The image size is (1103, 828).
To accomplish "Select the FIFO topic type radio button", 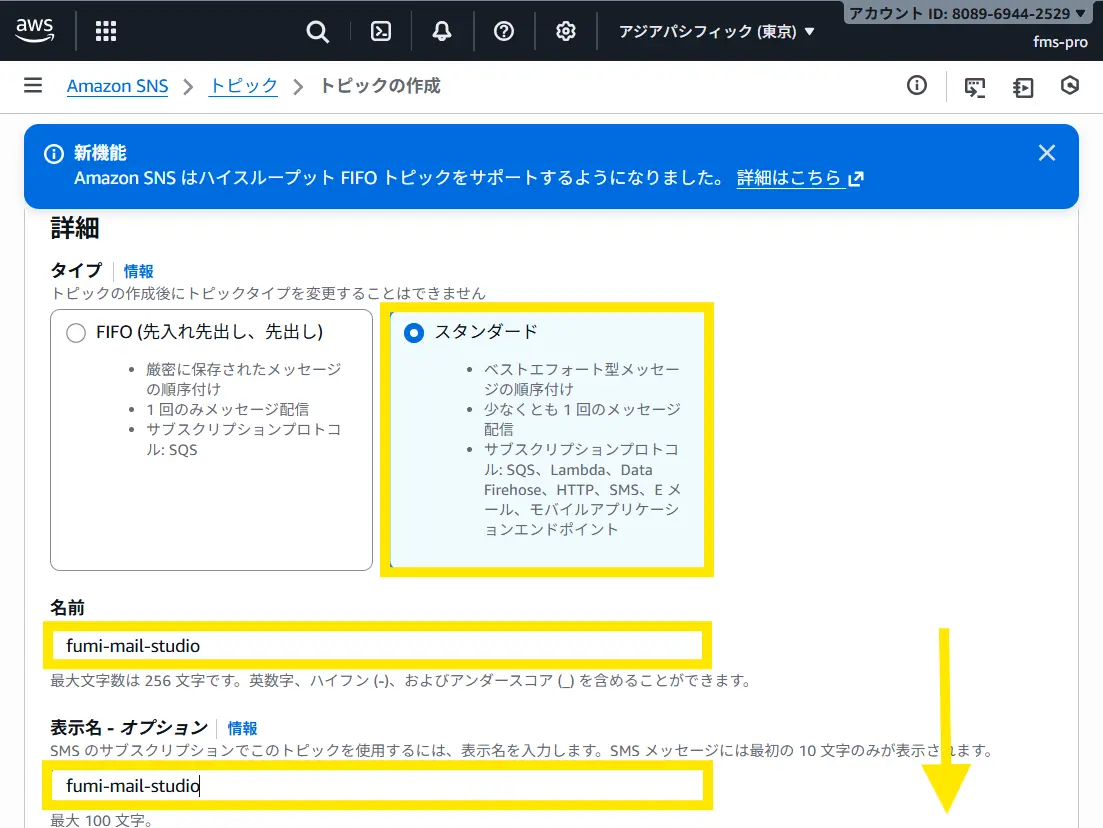I will tap(76, 333).
